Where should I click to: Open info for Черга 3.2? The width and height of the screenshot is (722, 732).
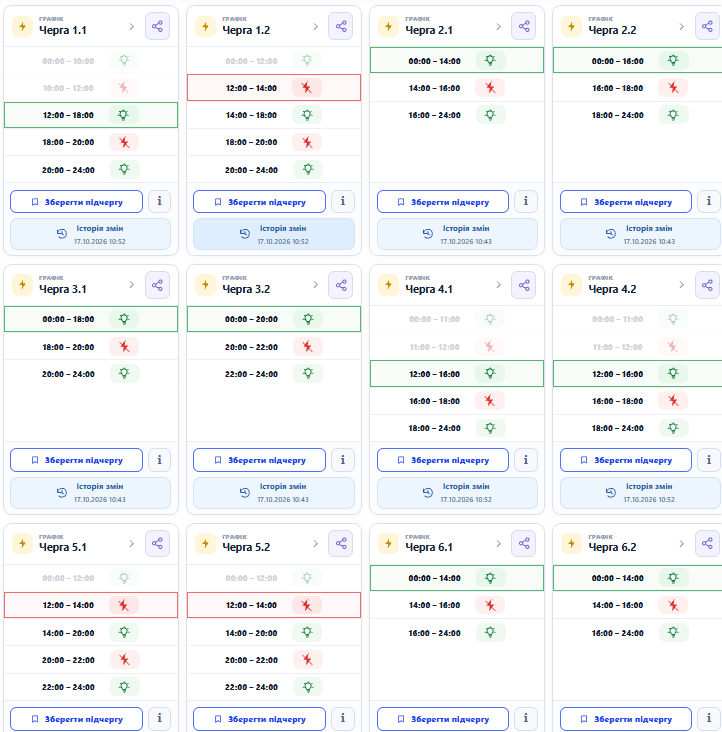click(343, 460)
